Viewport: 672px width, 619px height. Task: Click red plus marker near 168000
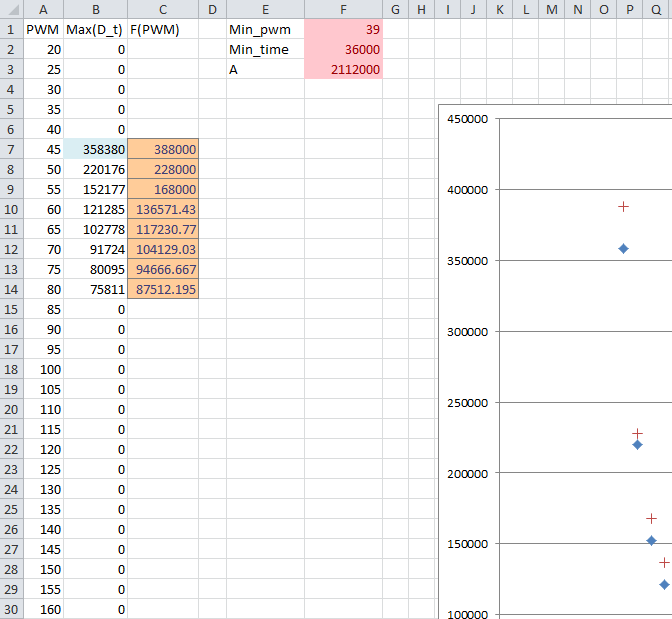[651, 519]
